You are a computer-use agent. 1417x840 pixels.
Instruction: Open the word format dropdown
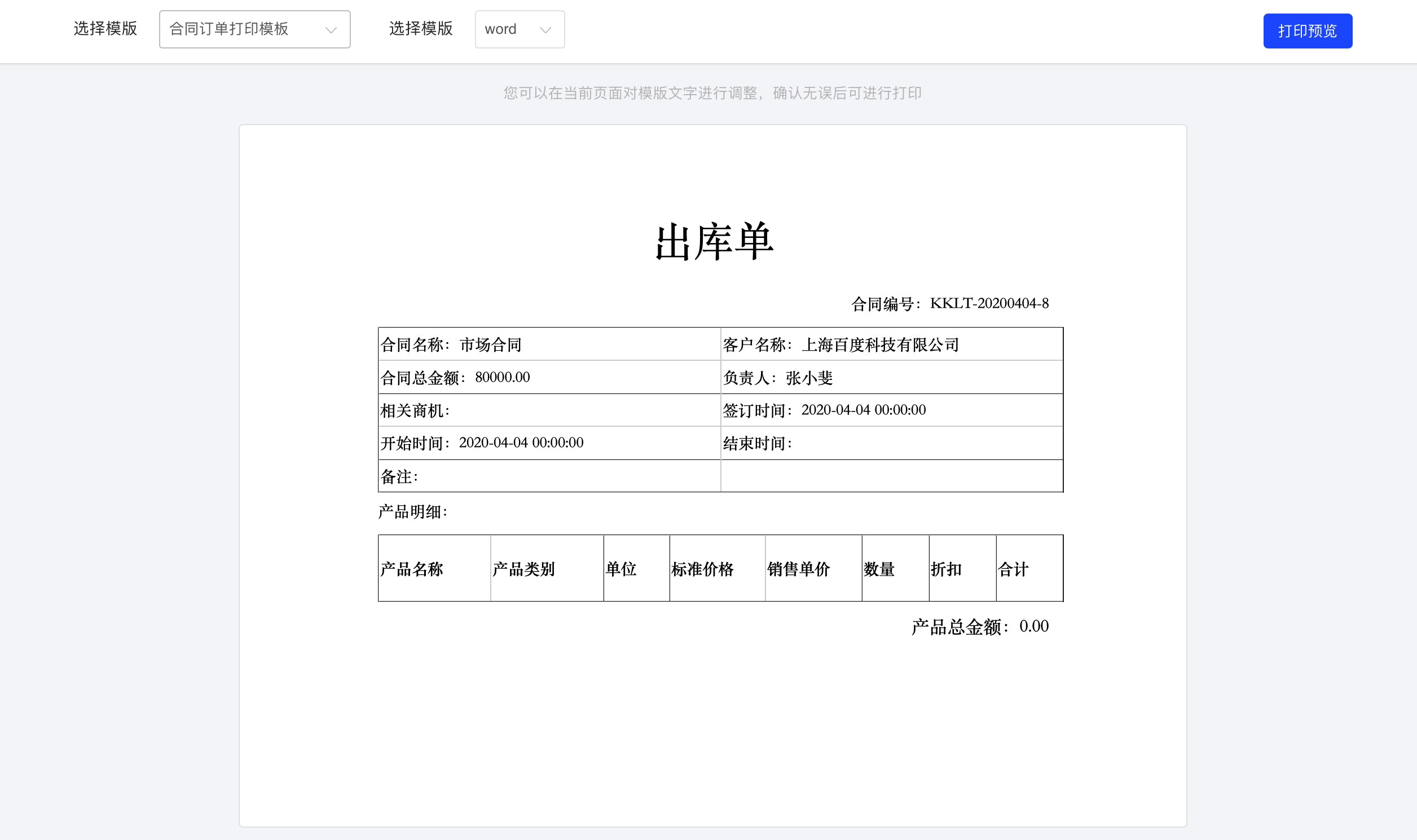[x=510, y=29]
